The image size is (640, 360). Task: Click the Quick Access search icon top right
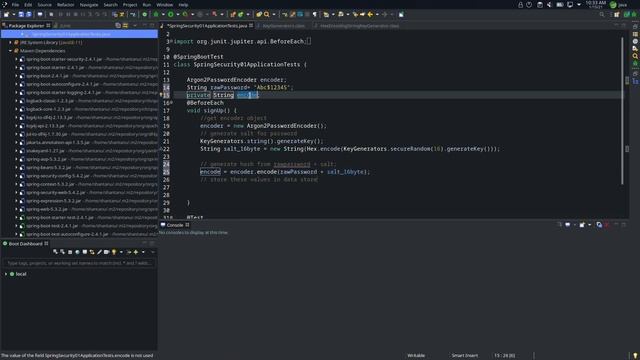pyautogui.click(x=602, y=14)
